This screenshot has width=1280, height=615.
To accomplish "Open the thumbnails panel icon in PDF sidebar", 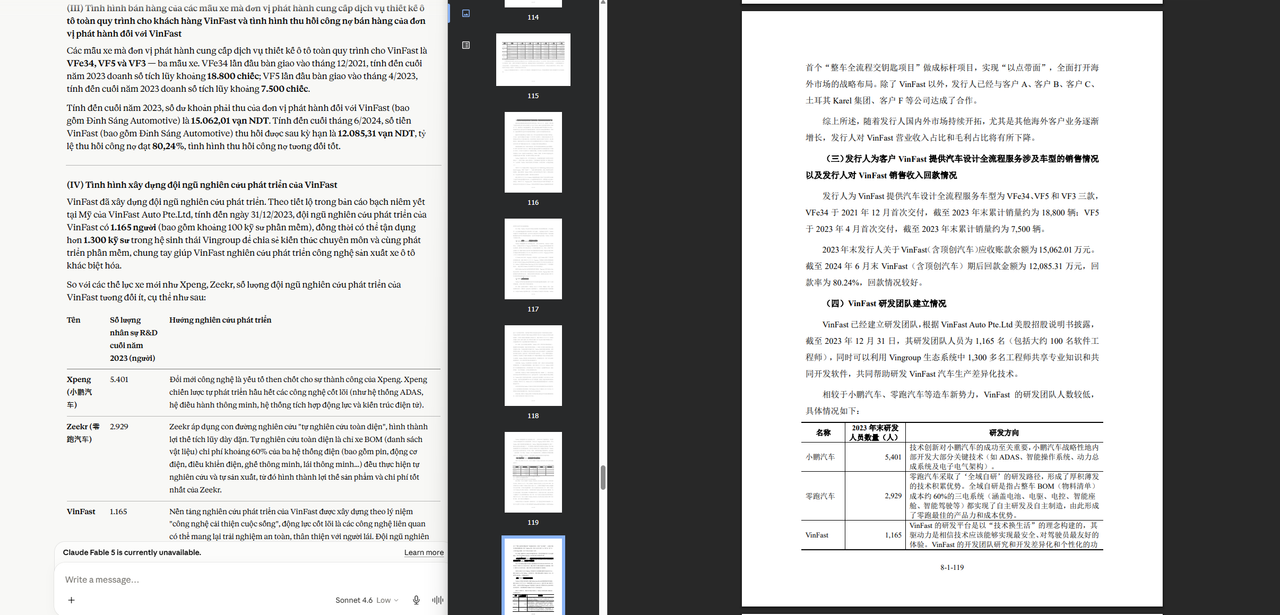I will tap(466, 13).
